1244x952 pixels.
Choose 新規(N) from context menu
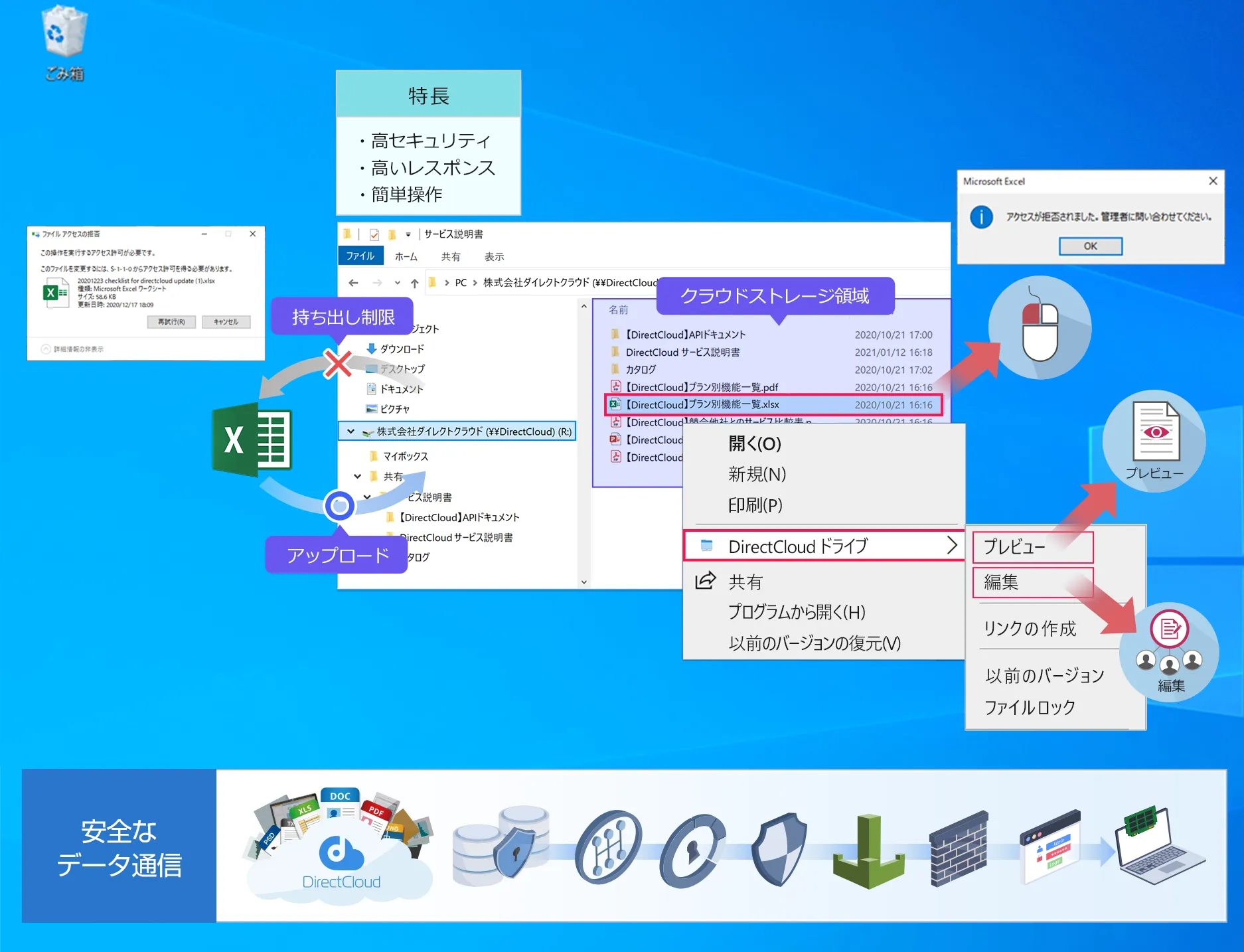pyautogui.click(x=757, y=474)
